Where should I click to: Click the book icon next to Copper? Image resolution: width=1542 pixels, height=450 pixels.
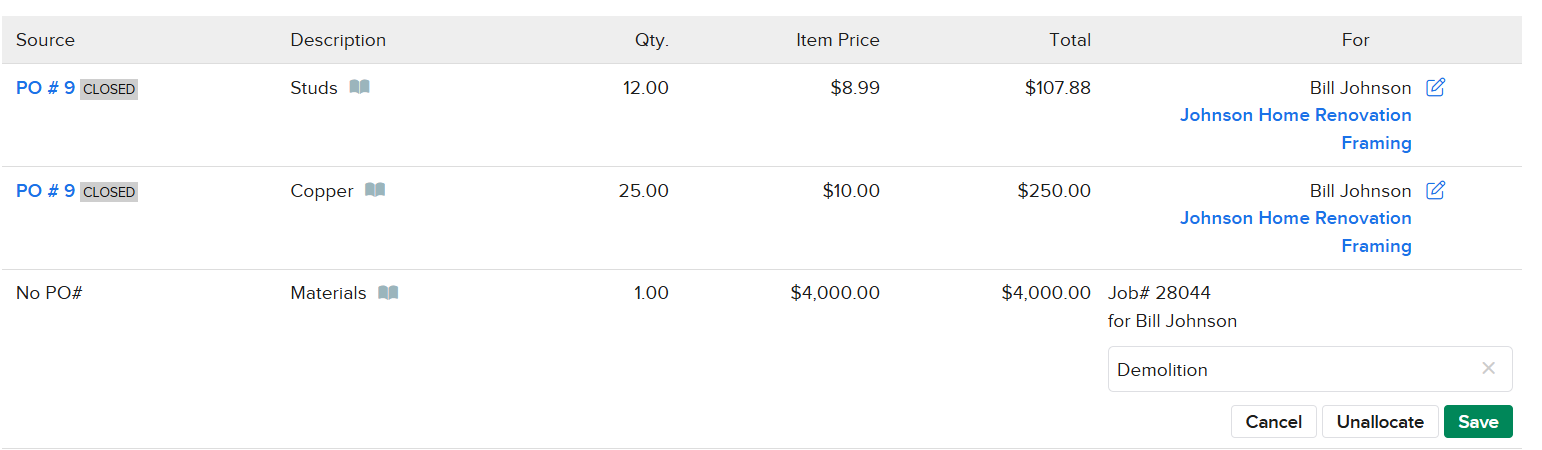(375, 190)
